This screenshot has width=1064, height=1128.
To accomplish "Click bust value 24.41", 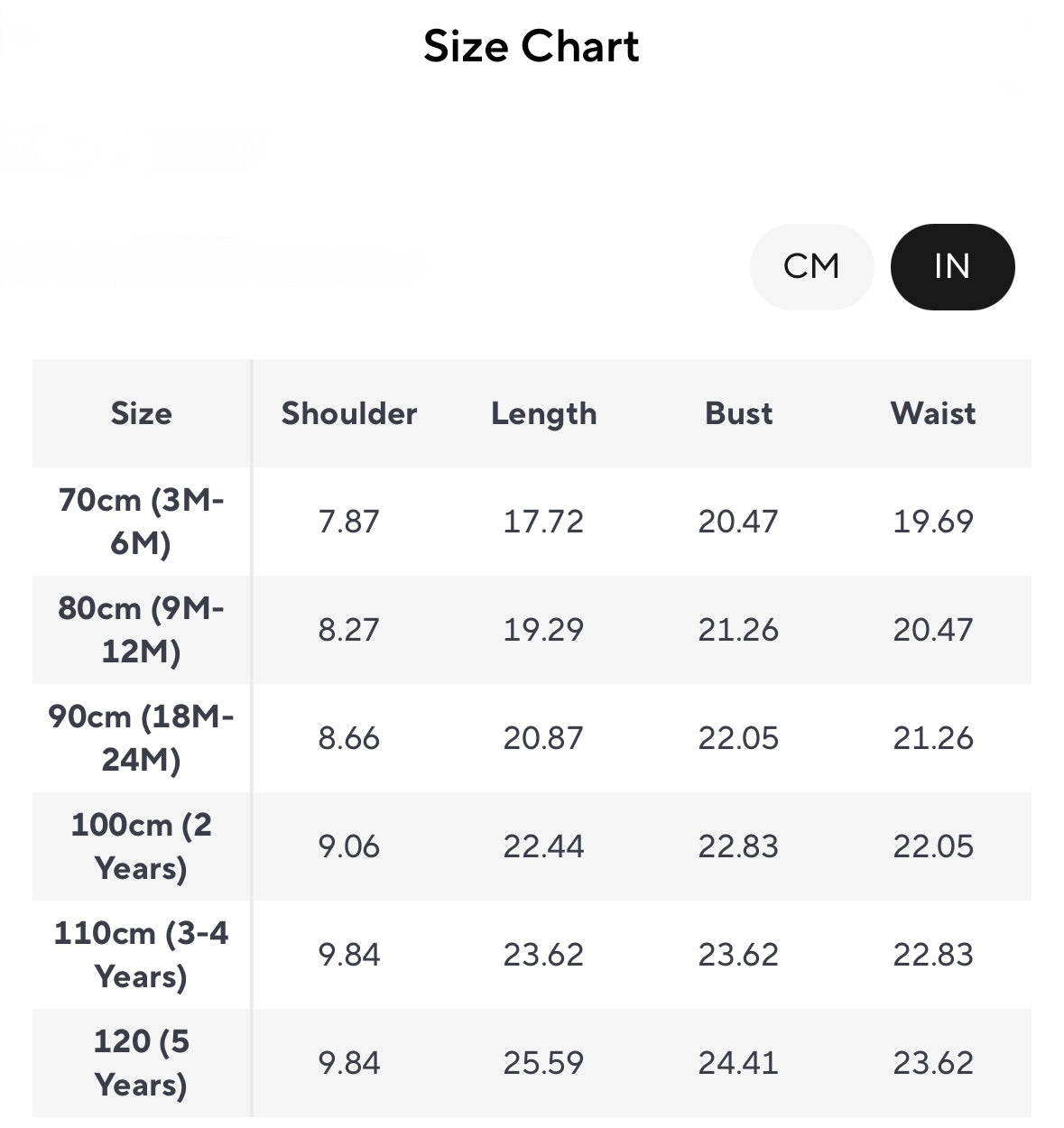I will point(738,1063).
